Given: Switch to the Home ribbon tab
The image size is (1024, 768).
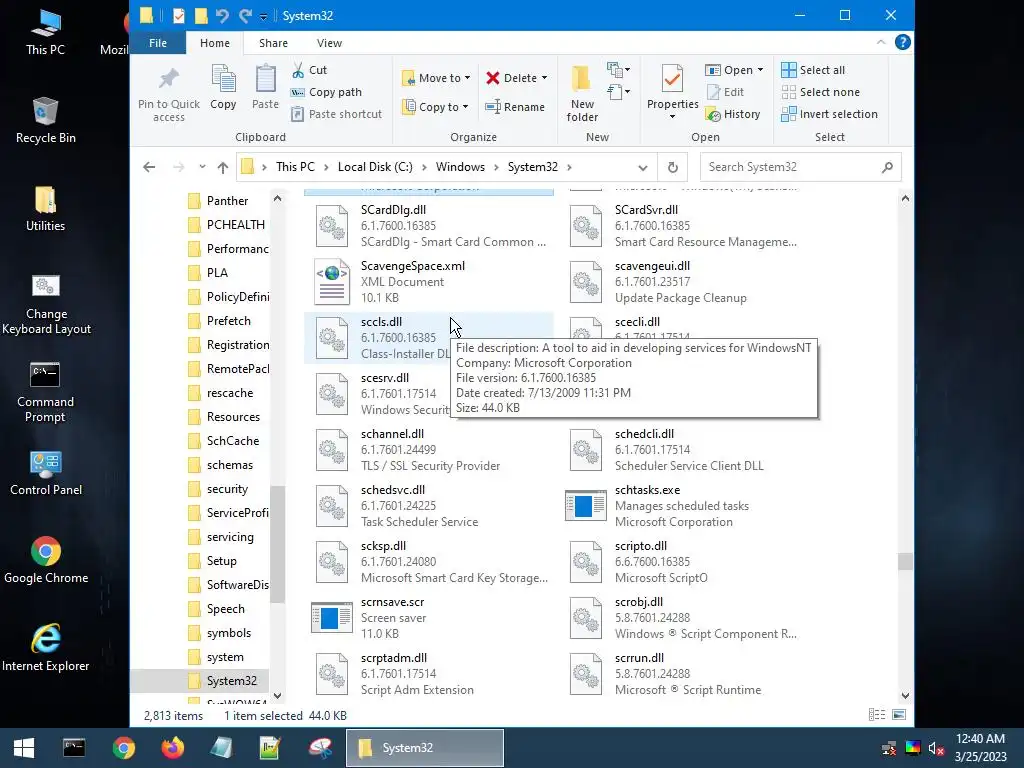Looking at the screenshot, I should (x=215, y=43).
